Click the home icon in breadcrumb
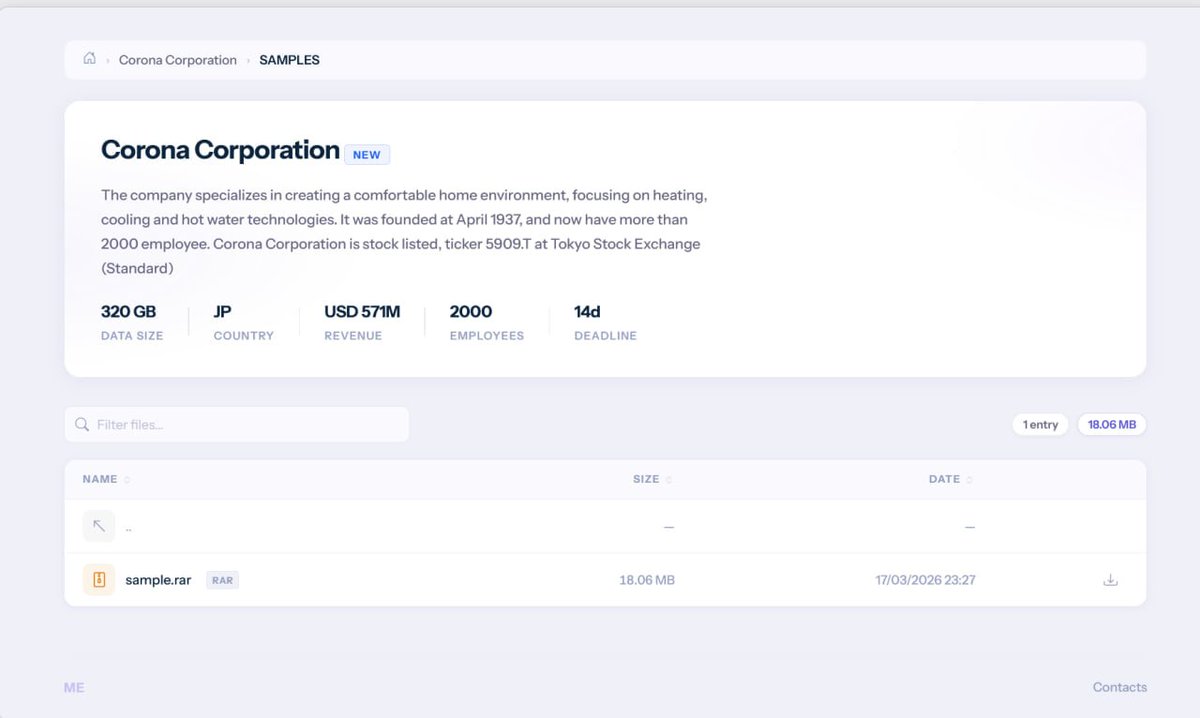1200x718 pixels. [89, 59]
